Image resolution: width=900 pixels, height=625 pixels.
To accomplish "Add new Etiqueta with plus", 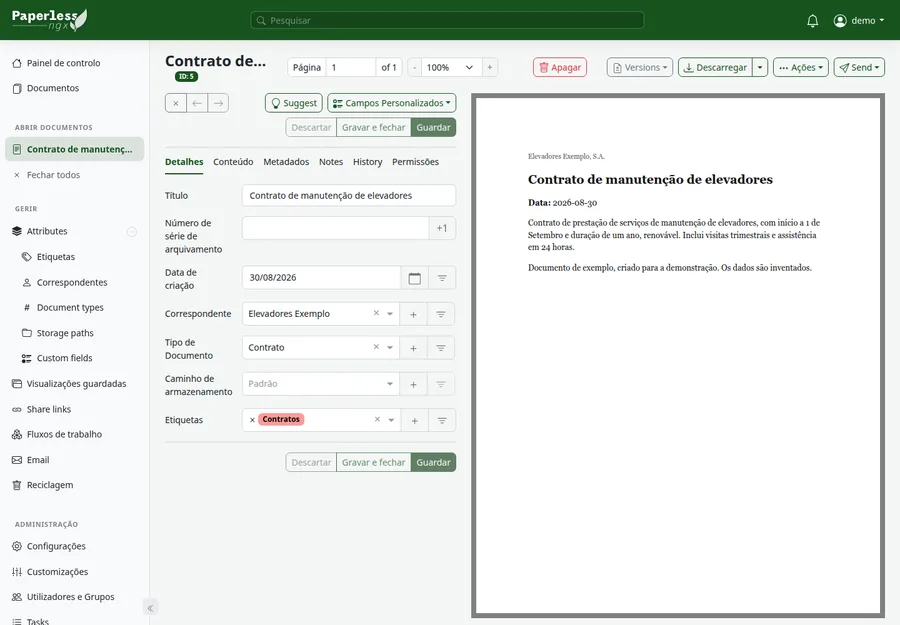I will pyautogui.click(x=414, y=421).
